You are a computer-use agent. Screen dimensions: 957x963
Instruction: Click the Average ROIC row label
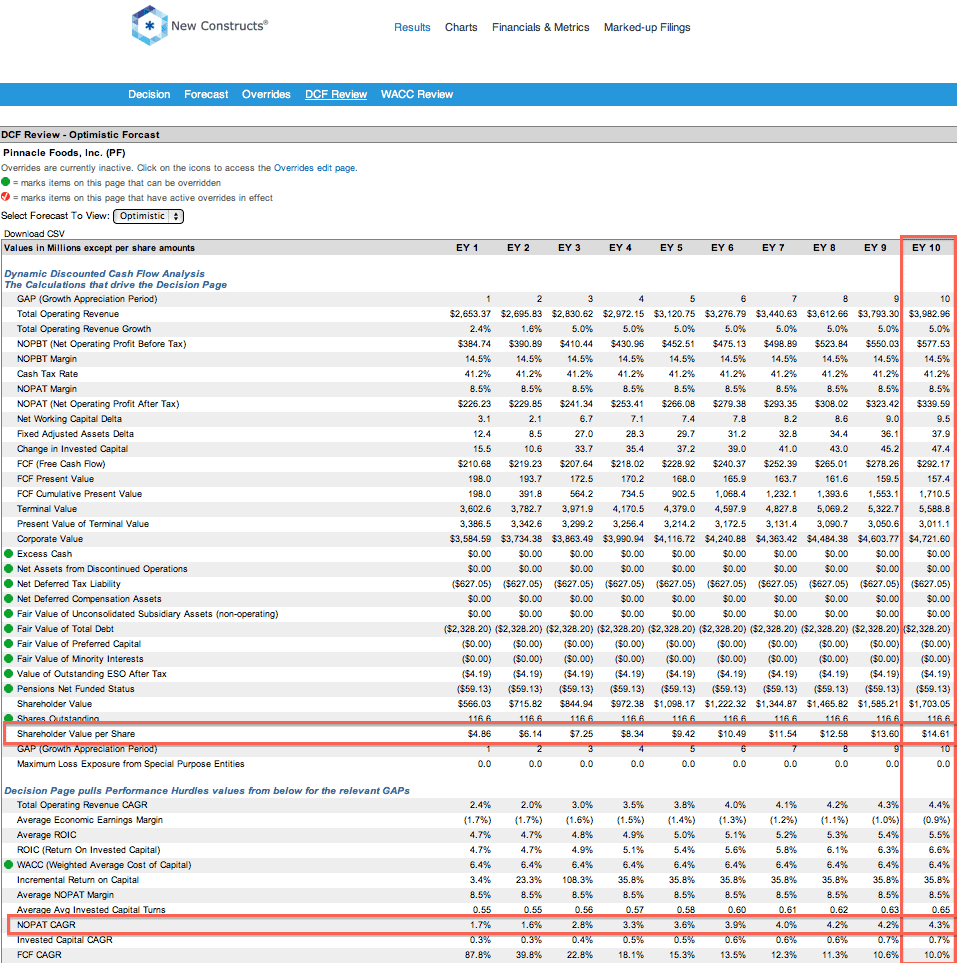47,835
